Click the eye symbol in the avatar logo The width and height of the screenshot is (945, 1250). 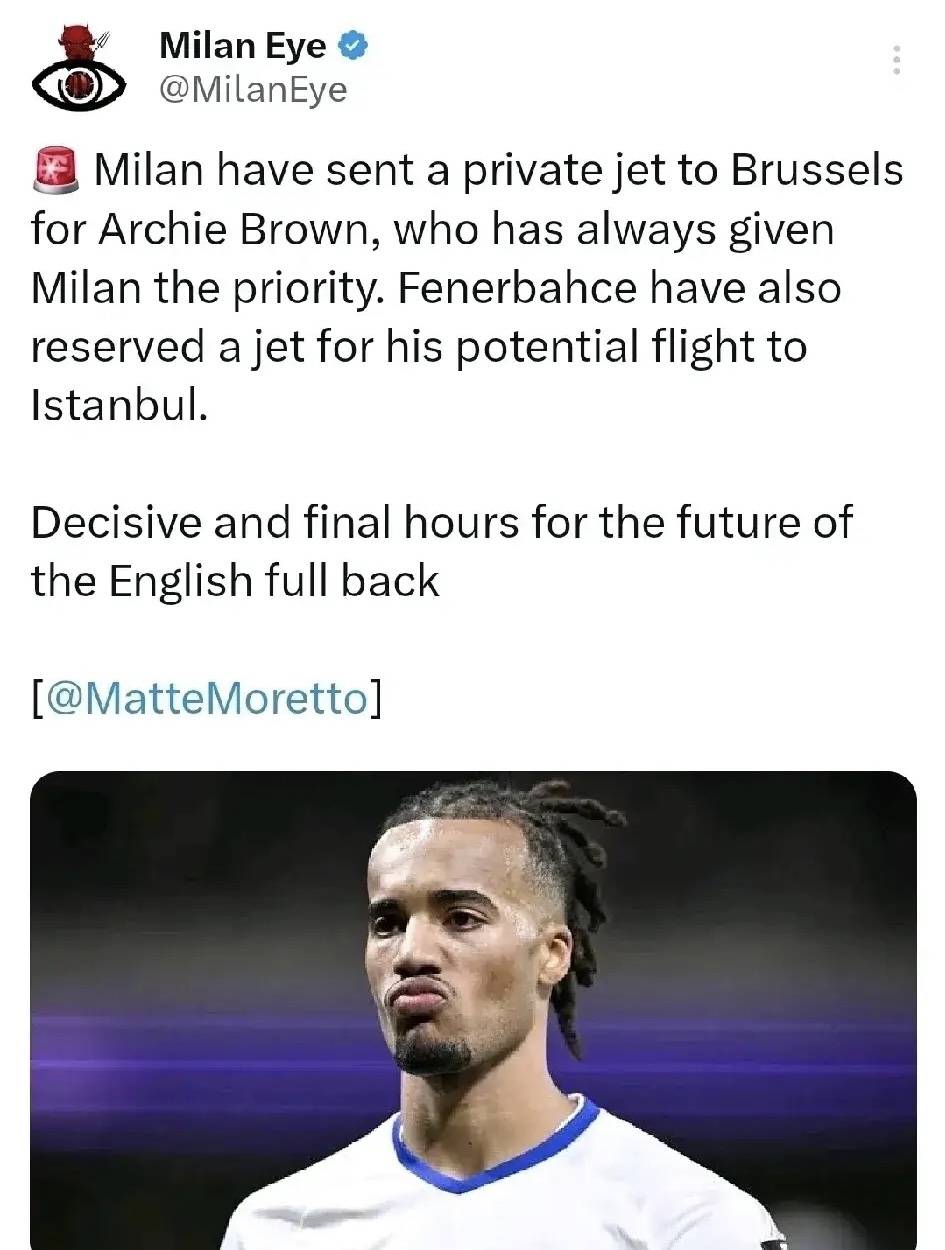78,85
